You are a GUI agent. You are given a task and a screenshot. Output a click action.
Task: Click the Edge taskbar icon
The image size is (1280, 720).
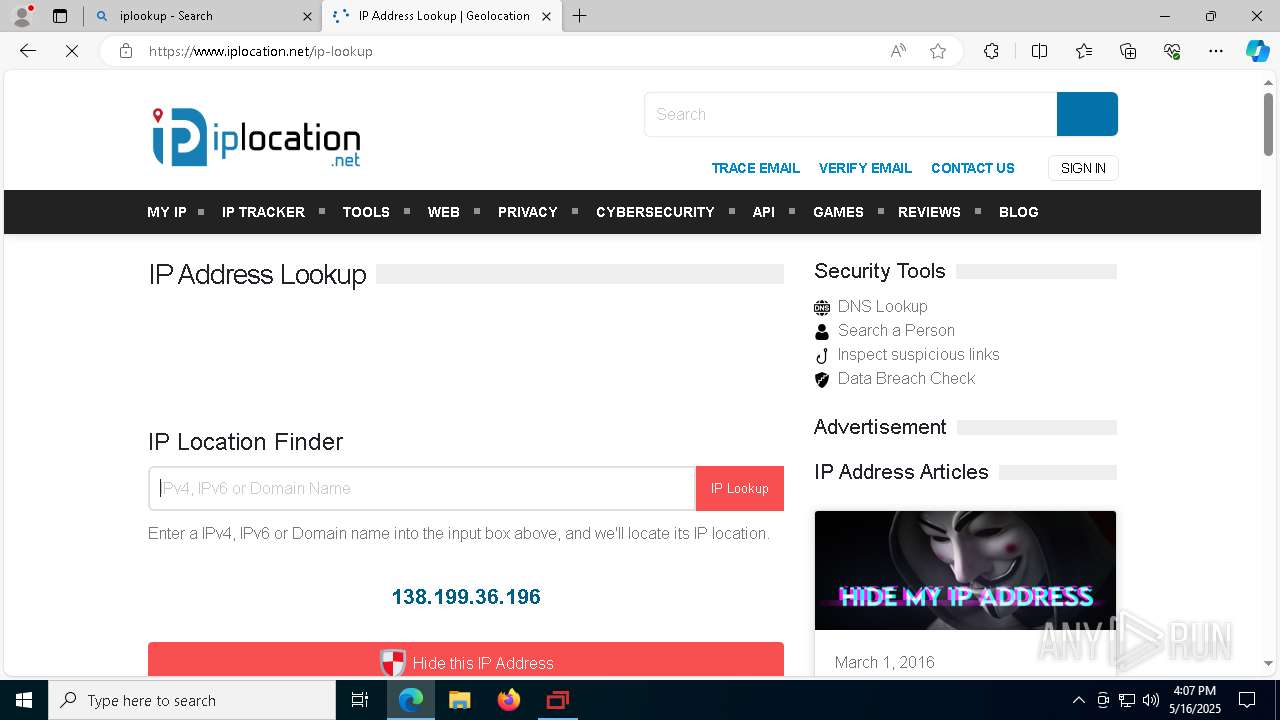point(411,700)
